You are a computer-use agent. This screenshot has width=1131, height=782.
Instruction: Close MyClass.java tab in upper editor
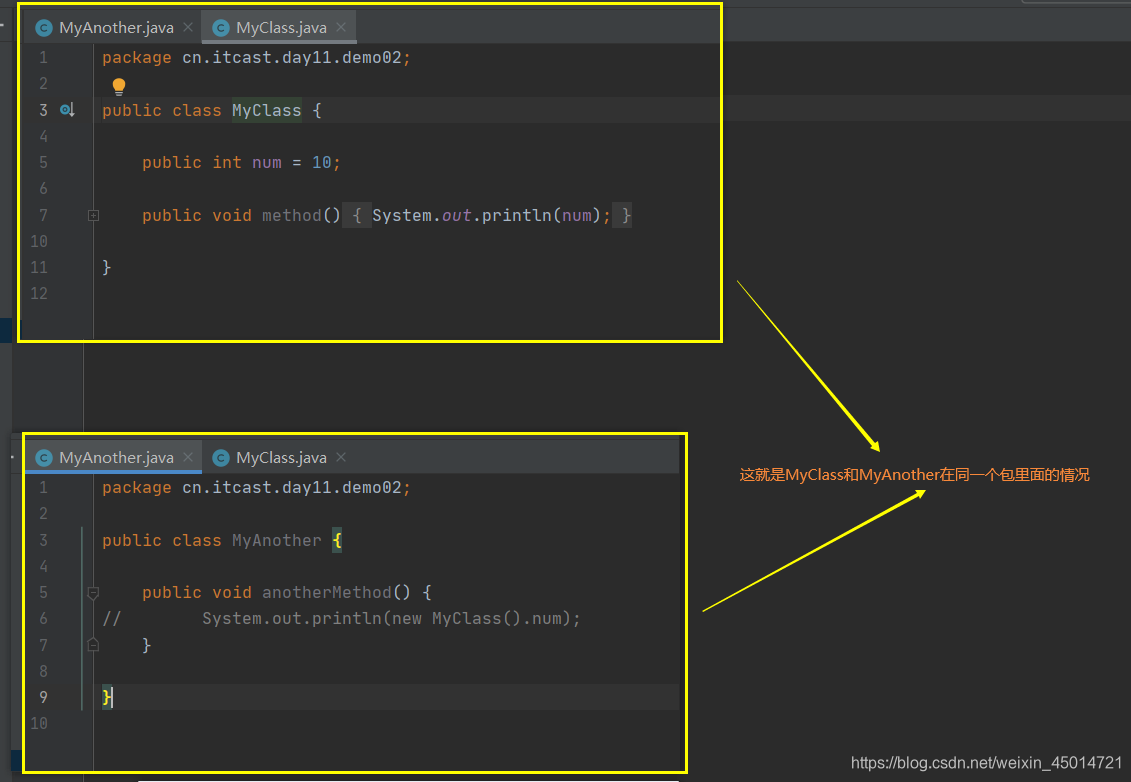341,27
